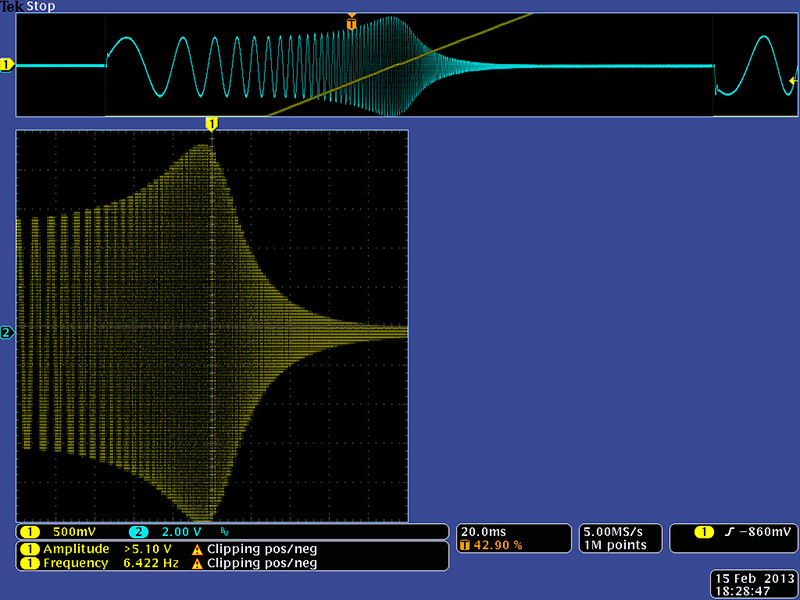This screenshot has height=600, width=800.
Task: Click the warning icon on the Frequency row
Action: tap(197, 563)
